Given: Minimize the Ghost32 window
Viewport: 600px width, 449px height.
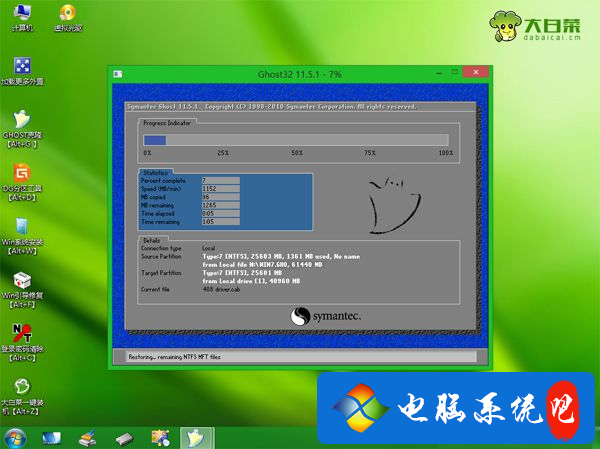Looking at the screenshot, I should pos(439,73).
